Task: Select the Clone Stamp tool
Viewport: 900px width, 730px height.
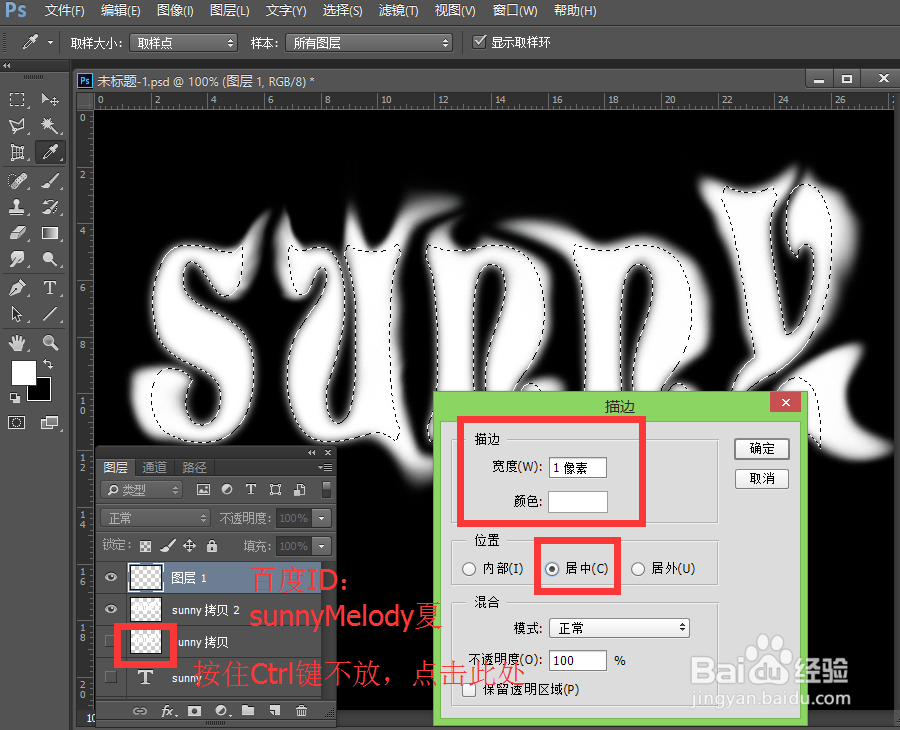Action: (x=17, y=207)
